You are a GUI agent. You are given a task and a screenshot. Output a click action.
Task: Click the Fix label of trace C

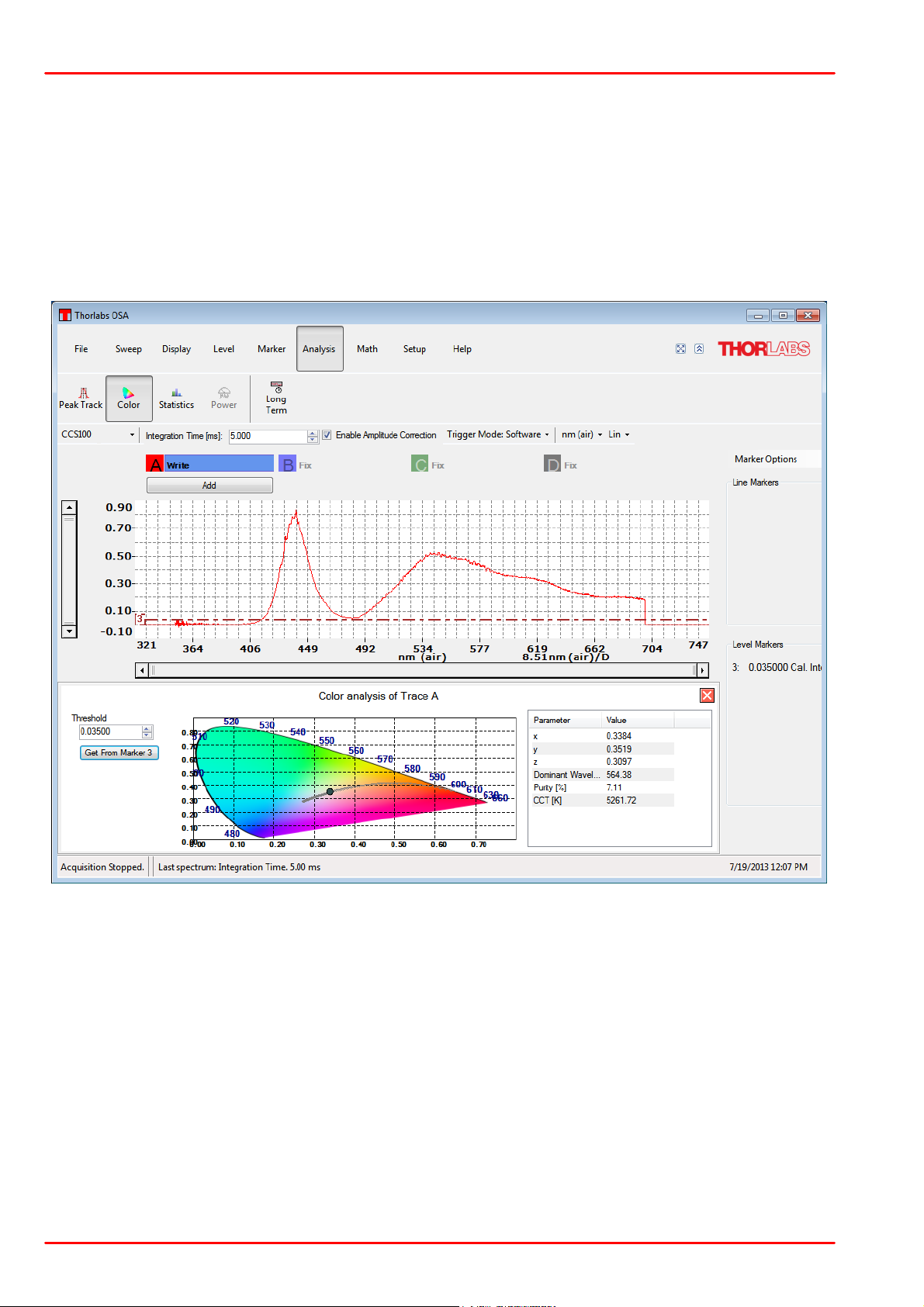tap(438, 465)
